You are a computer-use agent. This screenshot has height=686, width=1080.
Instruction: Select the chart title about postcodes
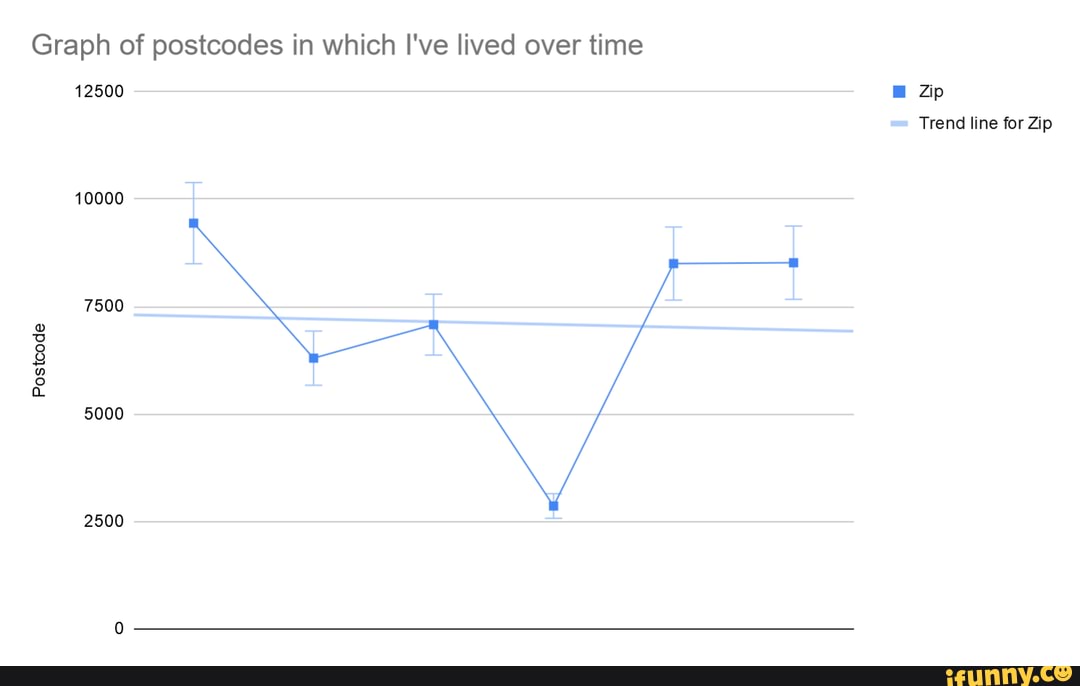[x=336, y=45]
